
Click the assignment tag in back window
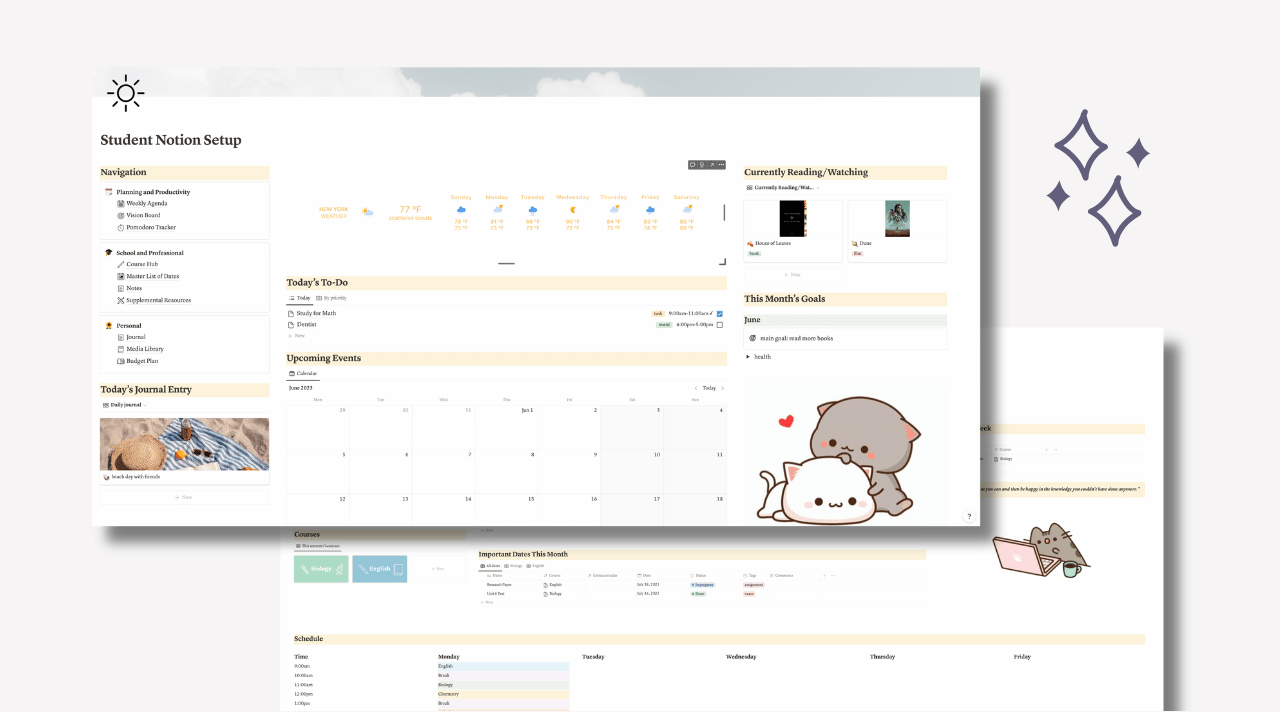[754, 584]
